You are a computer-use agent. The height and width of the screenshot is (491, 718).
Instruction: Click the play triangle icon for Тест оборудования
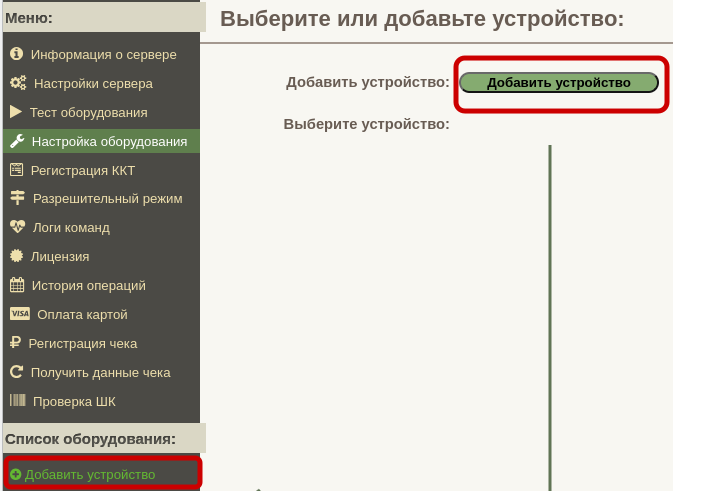tap(16, 112)
